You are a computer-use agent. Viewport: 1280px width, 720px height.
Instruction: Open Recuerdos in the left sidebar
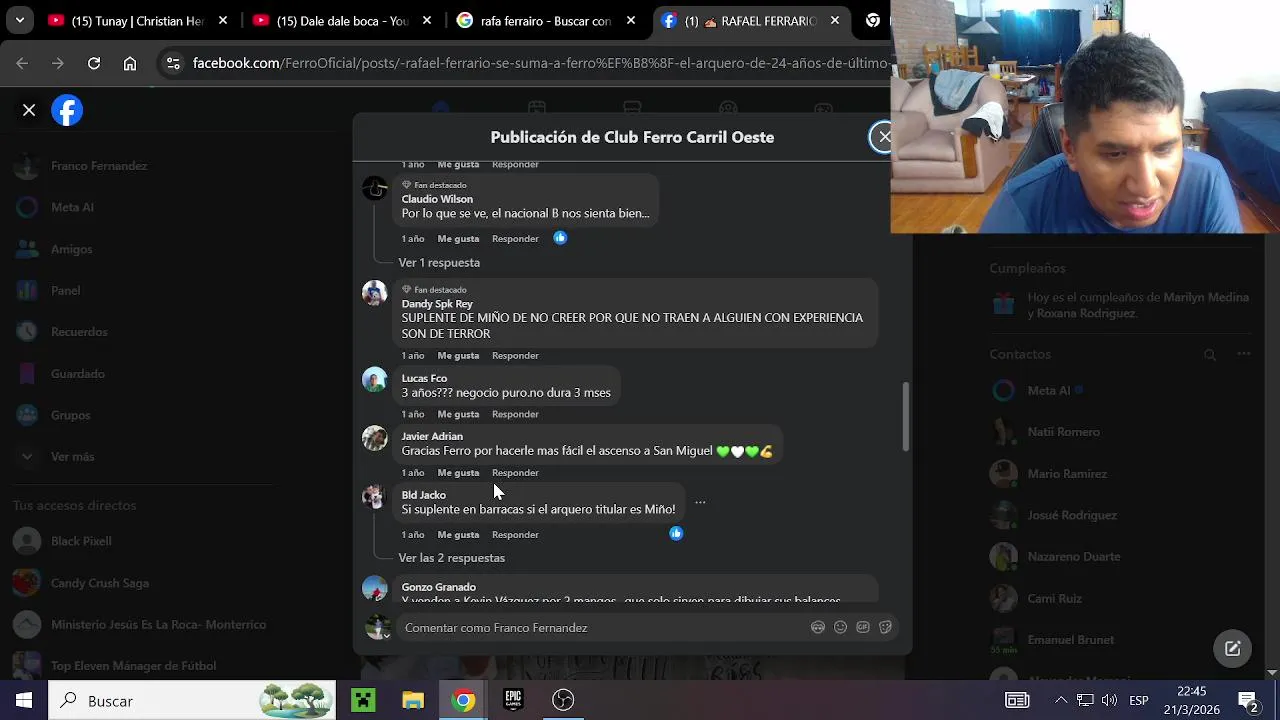point(79,332)
